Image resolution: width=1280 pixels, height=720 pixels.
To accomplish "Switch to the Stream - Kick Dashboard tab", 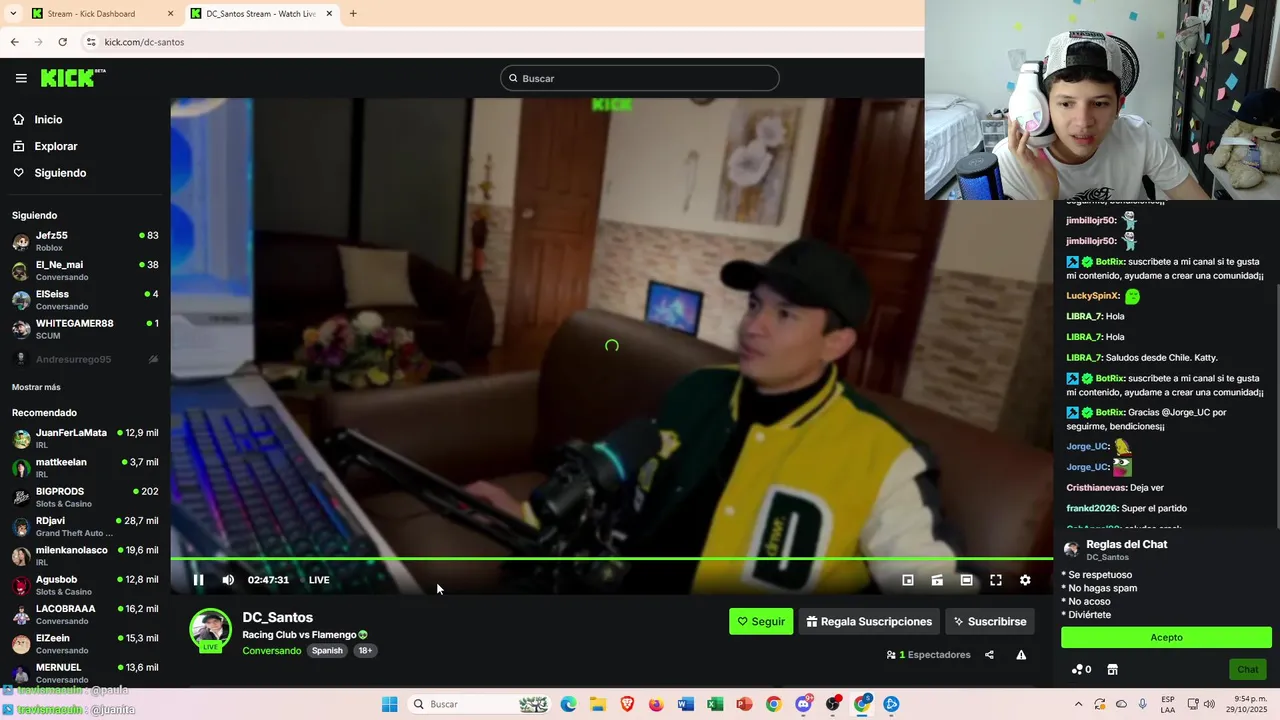I will [x=100, y=14].
